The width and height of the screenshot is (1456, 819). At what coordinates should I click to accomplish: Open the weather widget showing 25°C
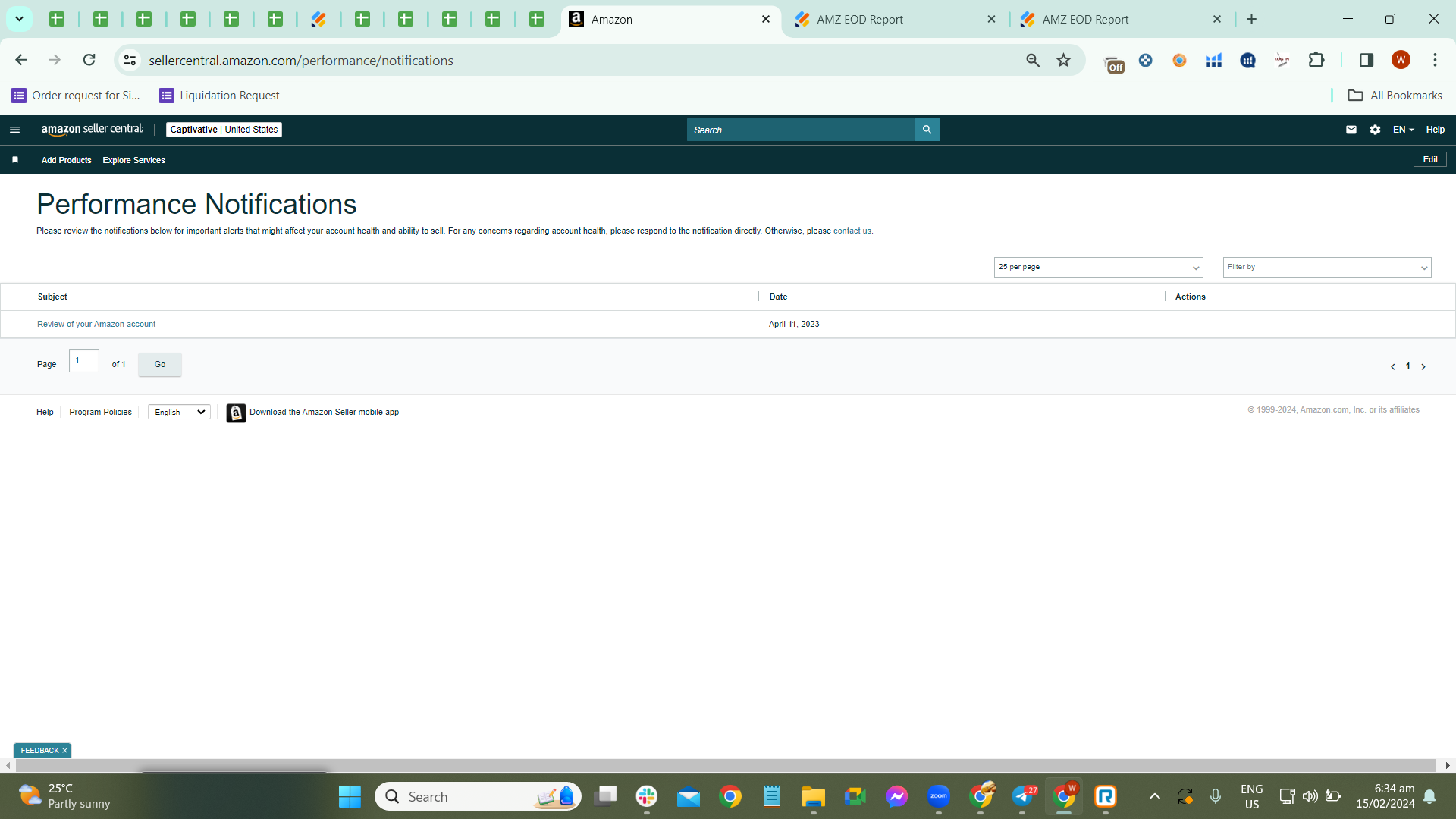(65, 796)
